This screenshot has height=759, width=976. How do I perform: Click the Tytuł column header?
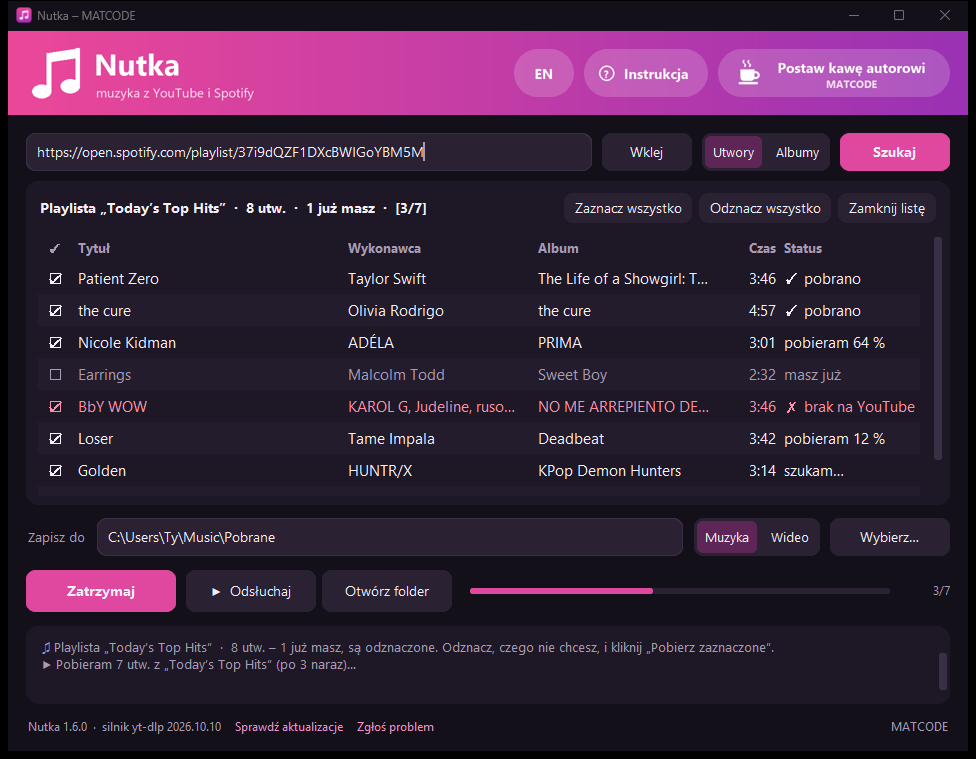pyautogui.click(x=94, y=248)
